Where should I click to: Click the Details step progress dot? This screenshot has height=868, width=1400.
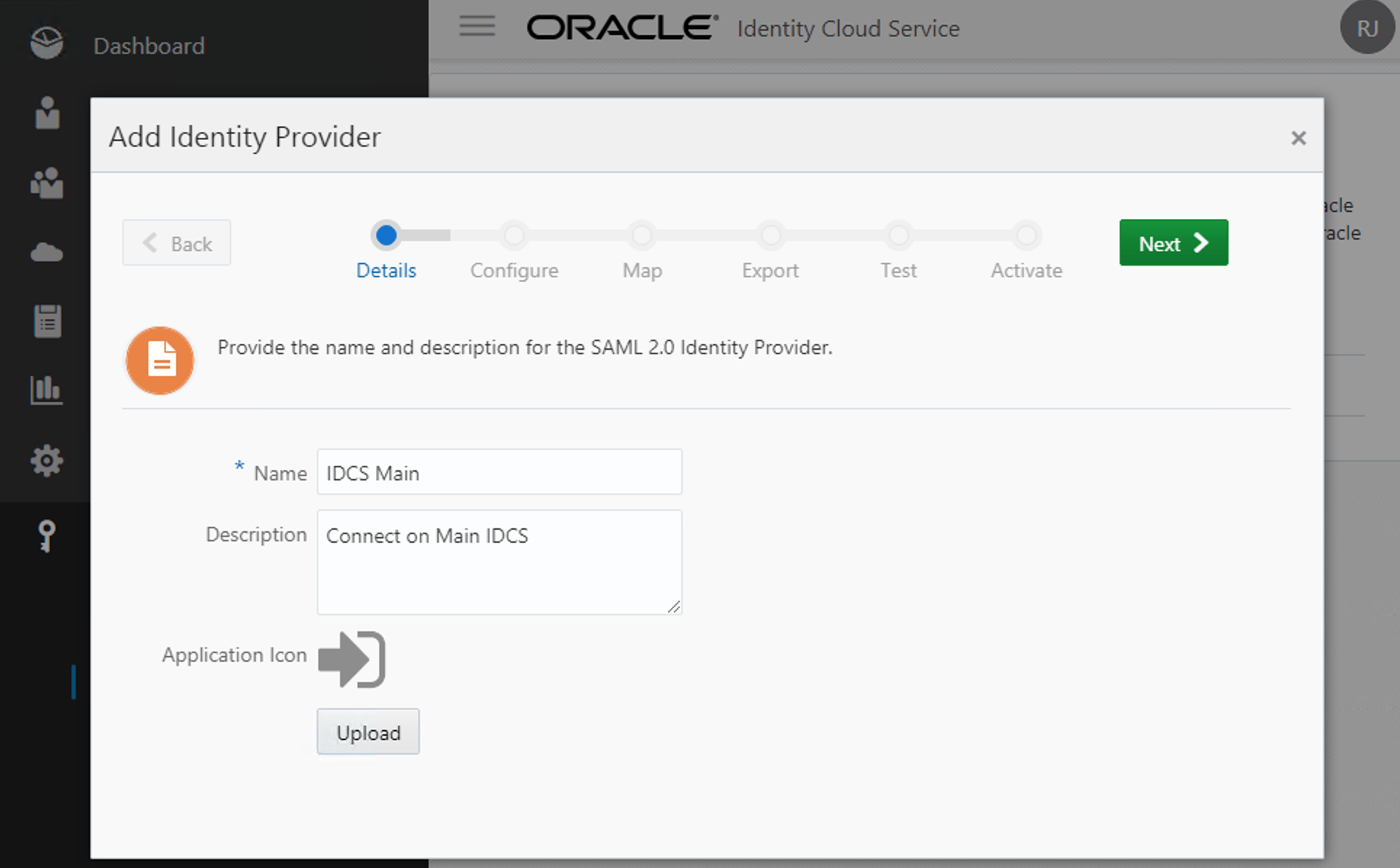[386, 235]
